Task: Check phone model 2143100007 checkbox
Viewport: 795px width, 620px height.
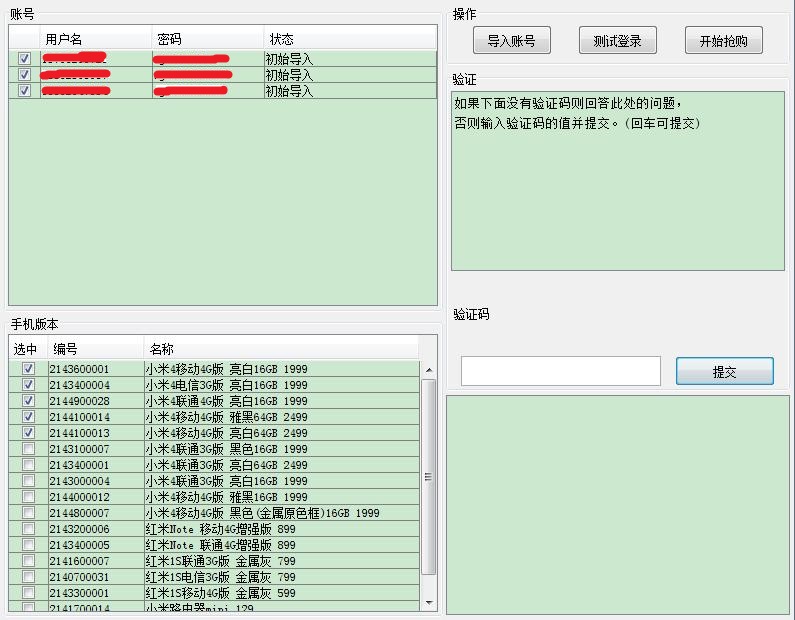Action: point(28,449)
